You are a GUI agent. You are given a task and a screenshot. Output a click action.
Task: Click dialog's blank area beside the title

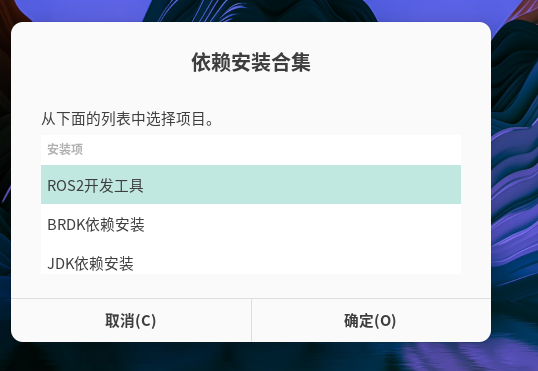395,63
